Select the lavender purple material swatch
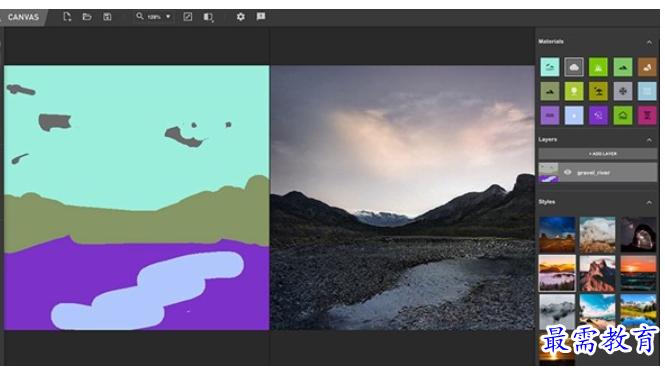The width and height of the screenshot is (665, 371). pyautogui.click(x=550, y=115)
